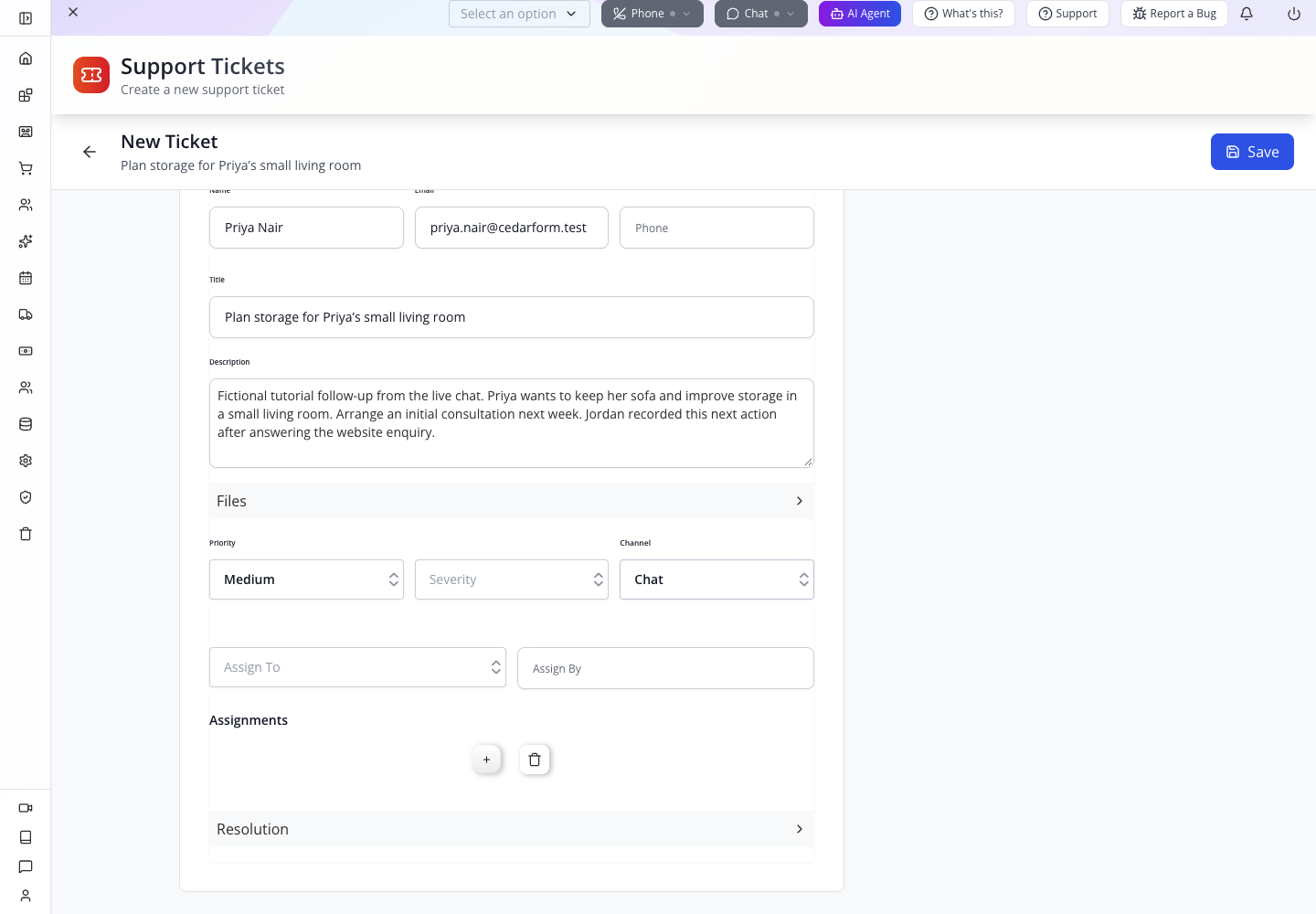Click the Support button
The image size is (1316, 914).
tap(1067, 14)
